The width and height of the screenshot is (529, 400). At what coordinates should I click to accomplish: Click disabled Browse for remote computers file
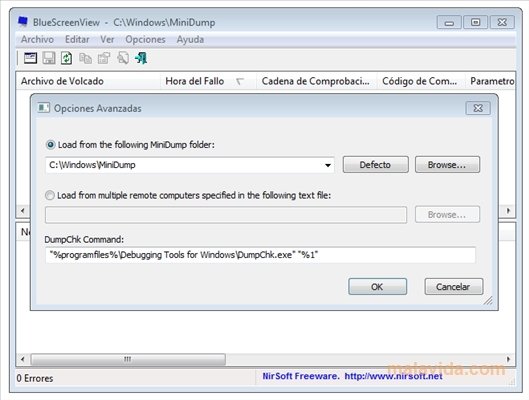pos(447,215)
